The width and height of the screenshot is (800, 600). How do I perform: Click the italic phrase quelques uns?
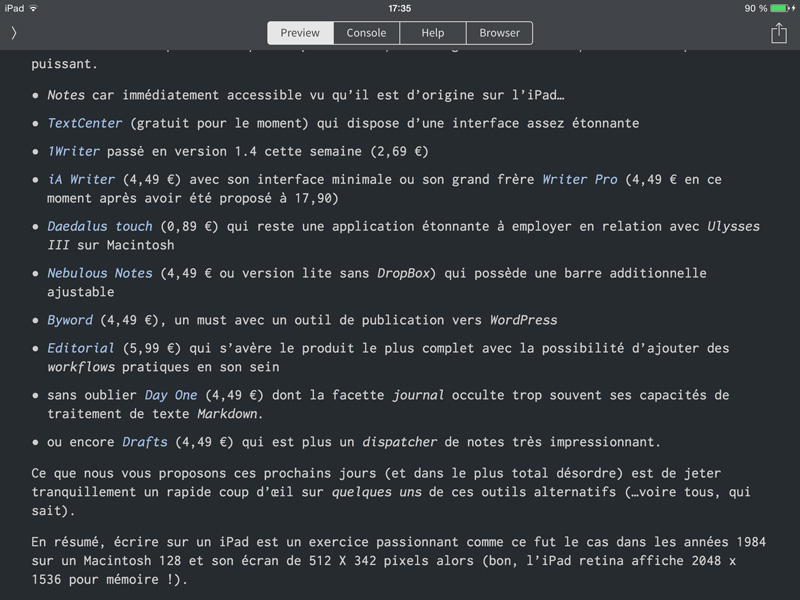(x=377, y=492)
